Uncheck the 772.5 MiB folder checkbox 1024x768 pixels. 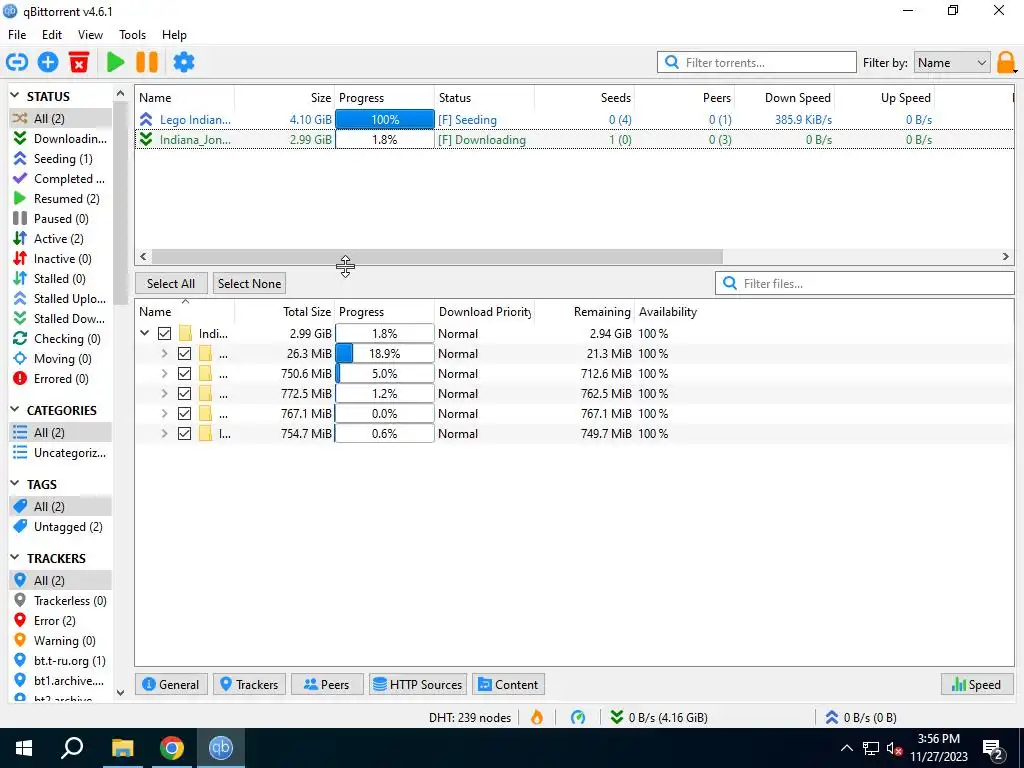[x=185, y=394]
